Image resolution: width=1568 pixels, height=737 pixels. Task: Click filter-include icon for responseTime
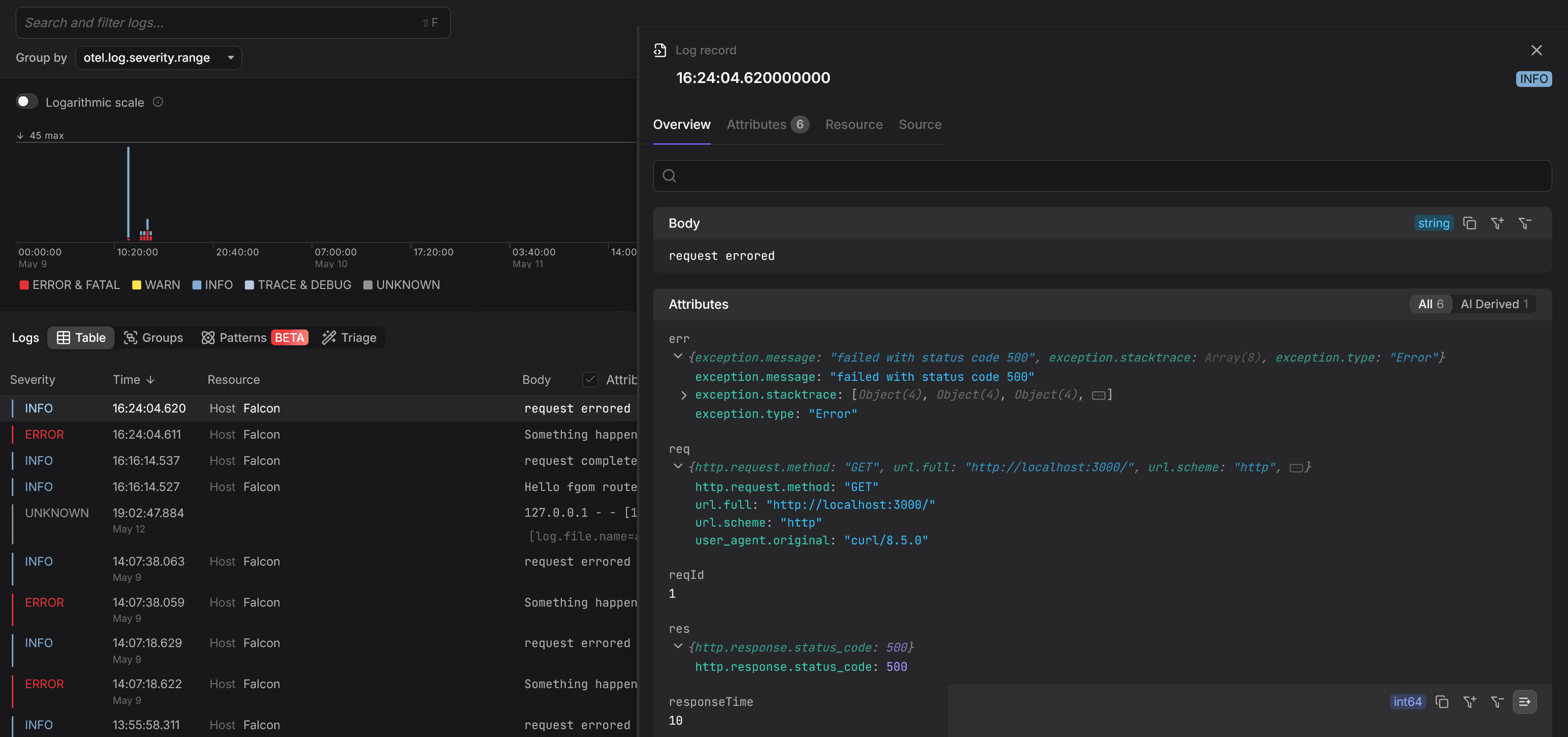1469,701
